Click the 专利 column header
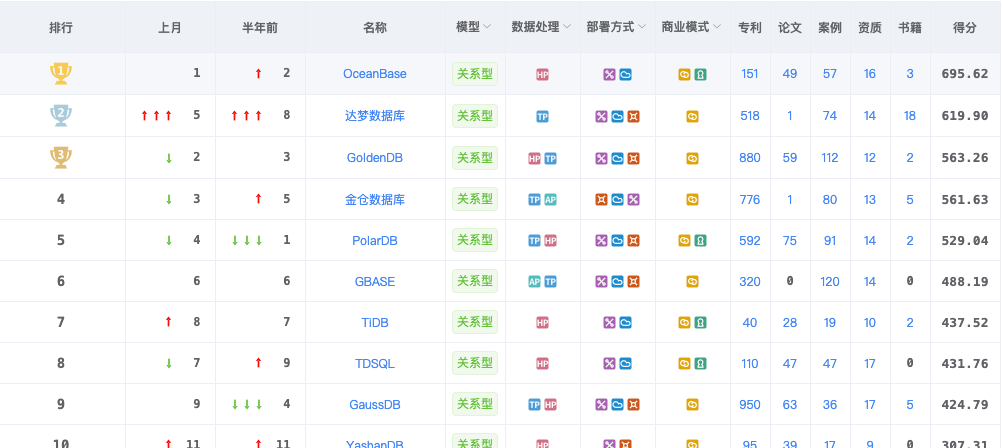Screen dimensions: 1002x448 point(749,28)
